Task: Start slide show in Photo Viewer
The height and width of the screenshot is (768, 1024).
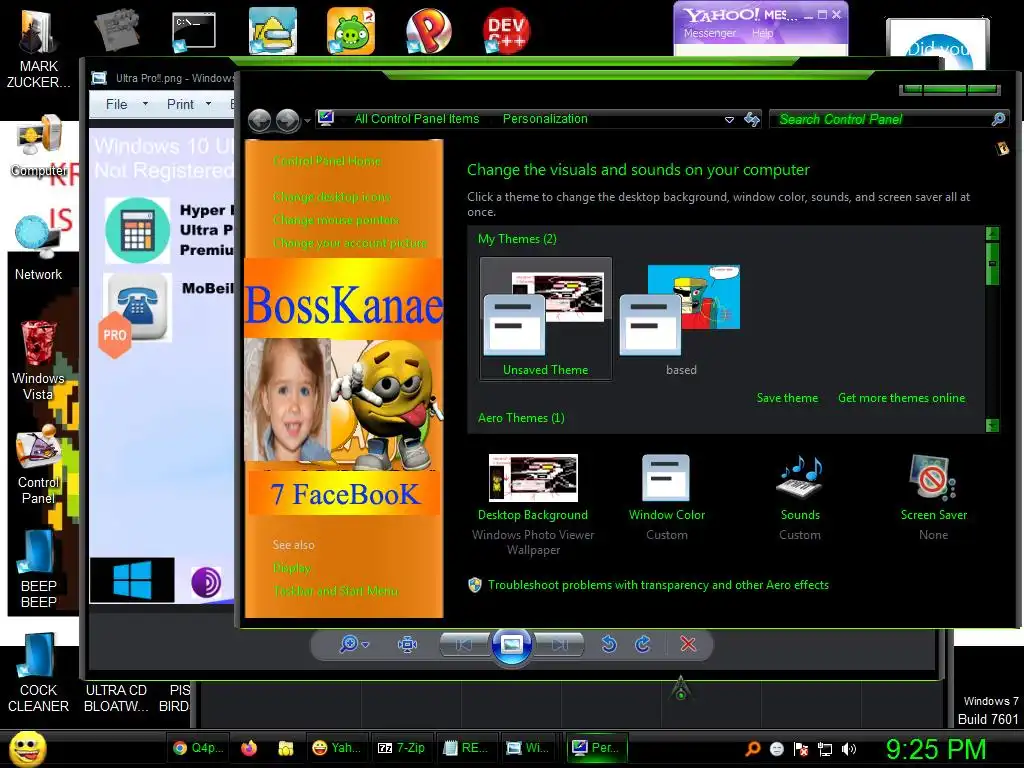Action: [x=511, y=645]
